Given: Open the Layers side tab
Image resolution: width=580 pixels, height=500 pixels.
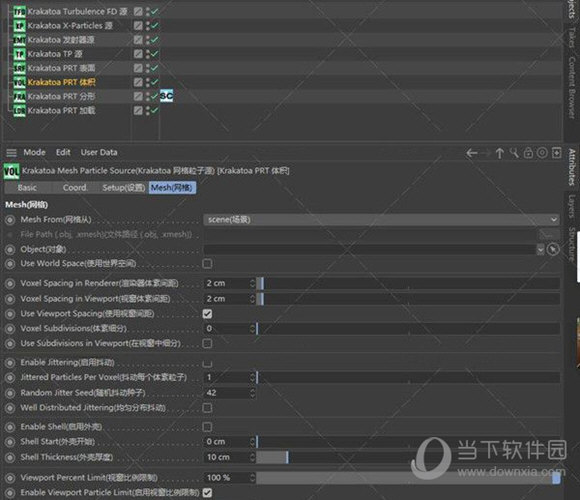Looking at the screenshot, I should tap(572, 206).
